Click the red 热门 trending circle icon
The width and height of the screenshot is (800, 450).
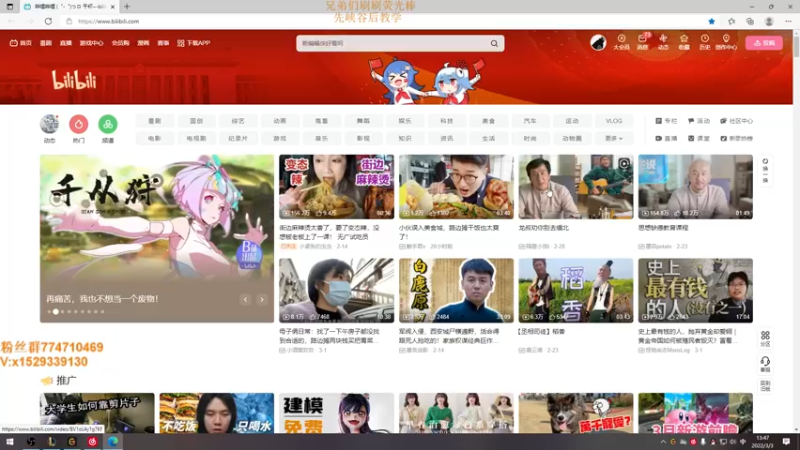point(79,124)
